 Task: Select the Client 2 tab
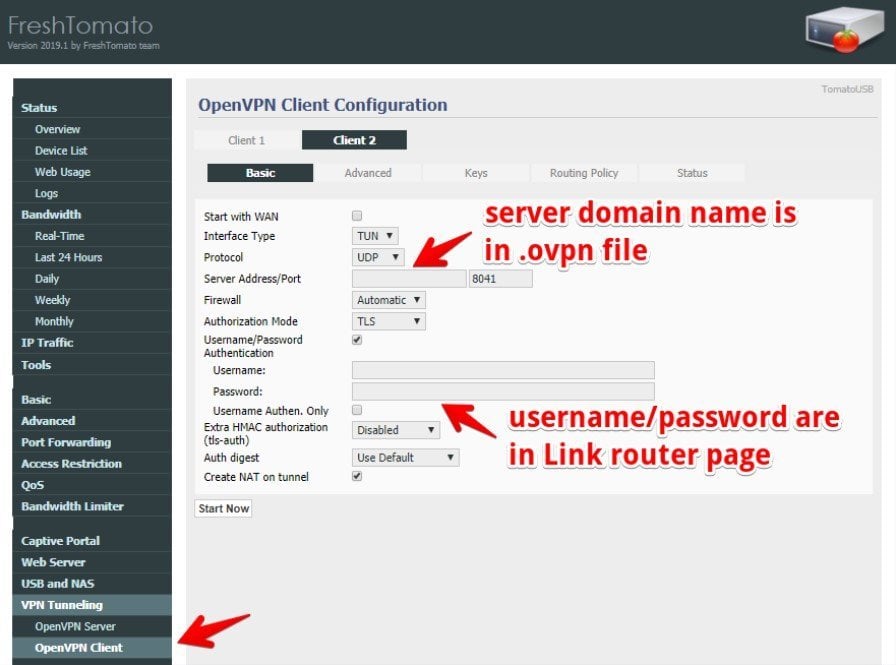click(354, 140)
